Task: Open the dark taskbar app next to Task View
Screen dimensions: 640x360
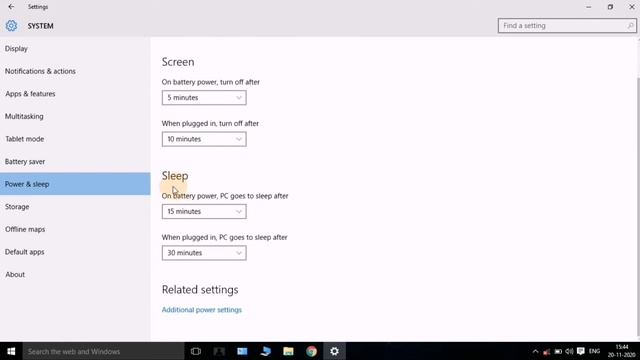Action: 219,351
